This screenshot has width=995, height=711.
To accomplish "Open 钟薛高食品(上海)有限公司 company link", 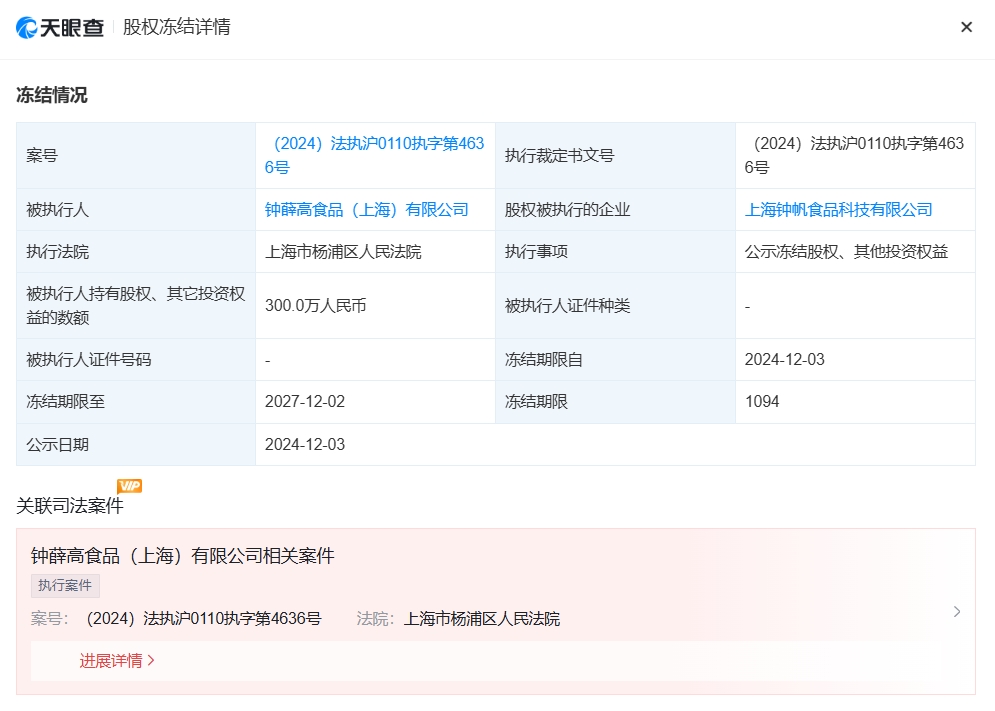I will pos(367,209).
